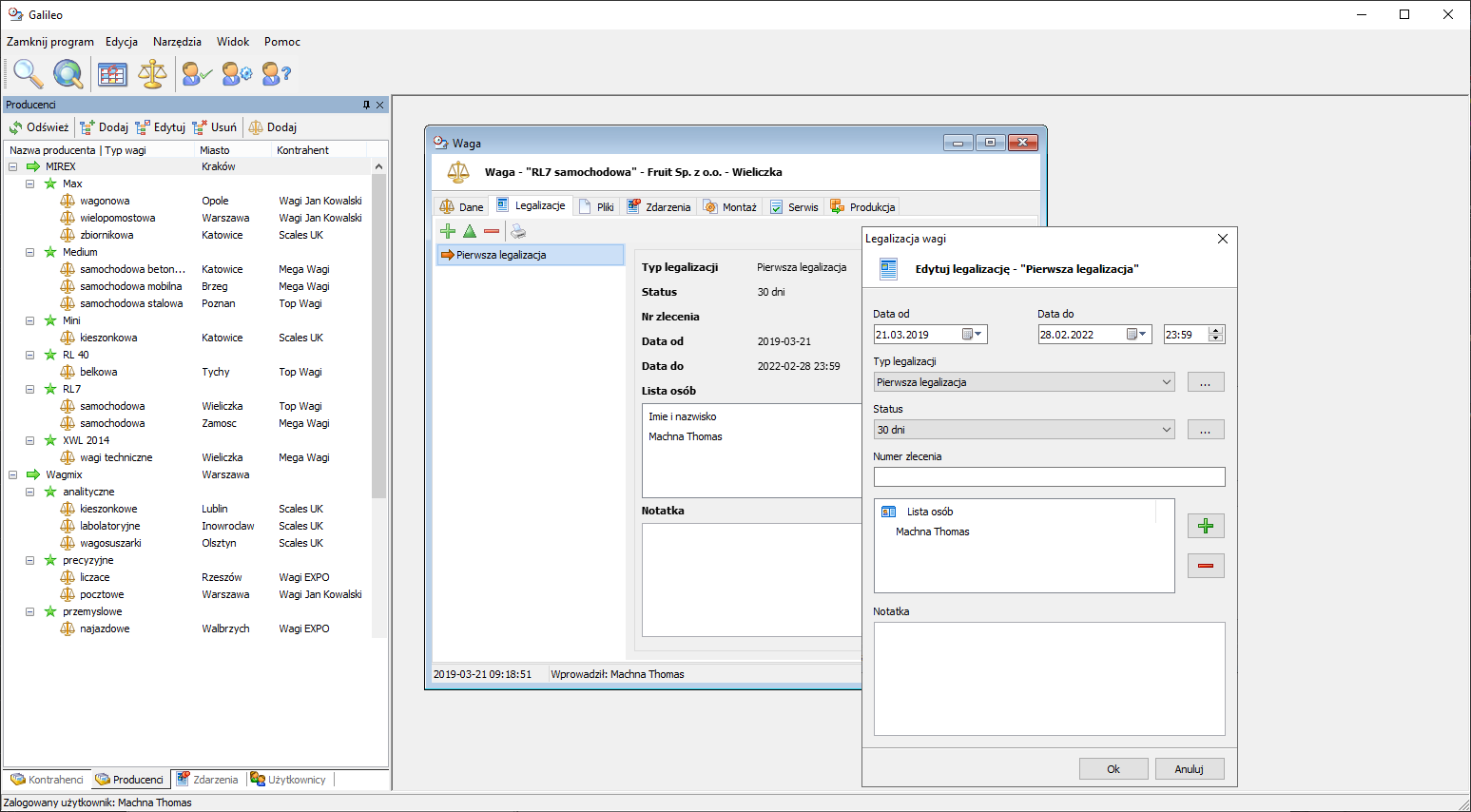
Task: Click the user with gear icon
Action: pyautogui.click(x=237, y=73)
